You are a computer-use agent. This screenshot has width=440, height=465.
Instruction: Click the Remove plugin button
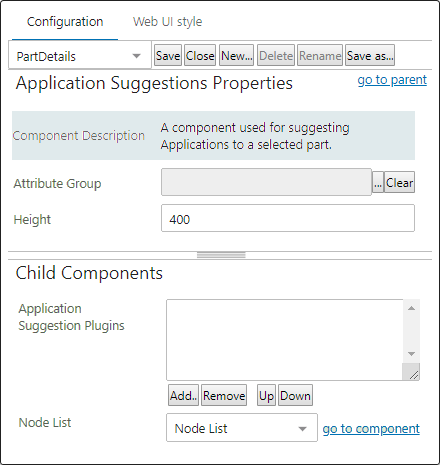[x=224, y=395]
